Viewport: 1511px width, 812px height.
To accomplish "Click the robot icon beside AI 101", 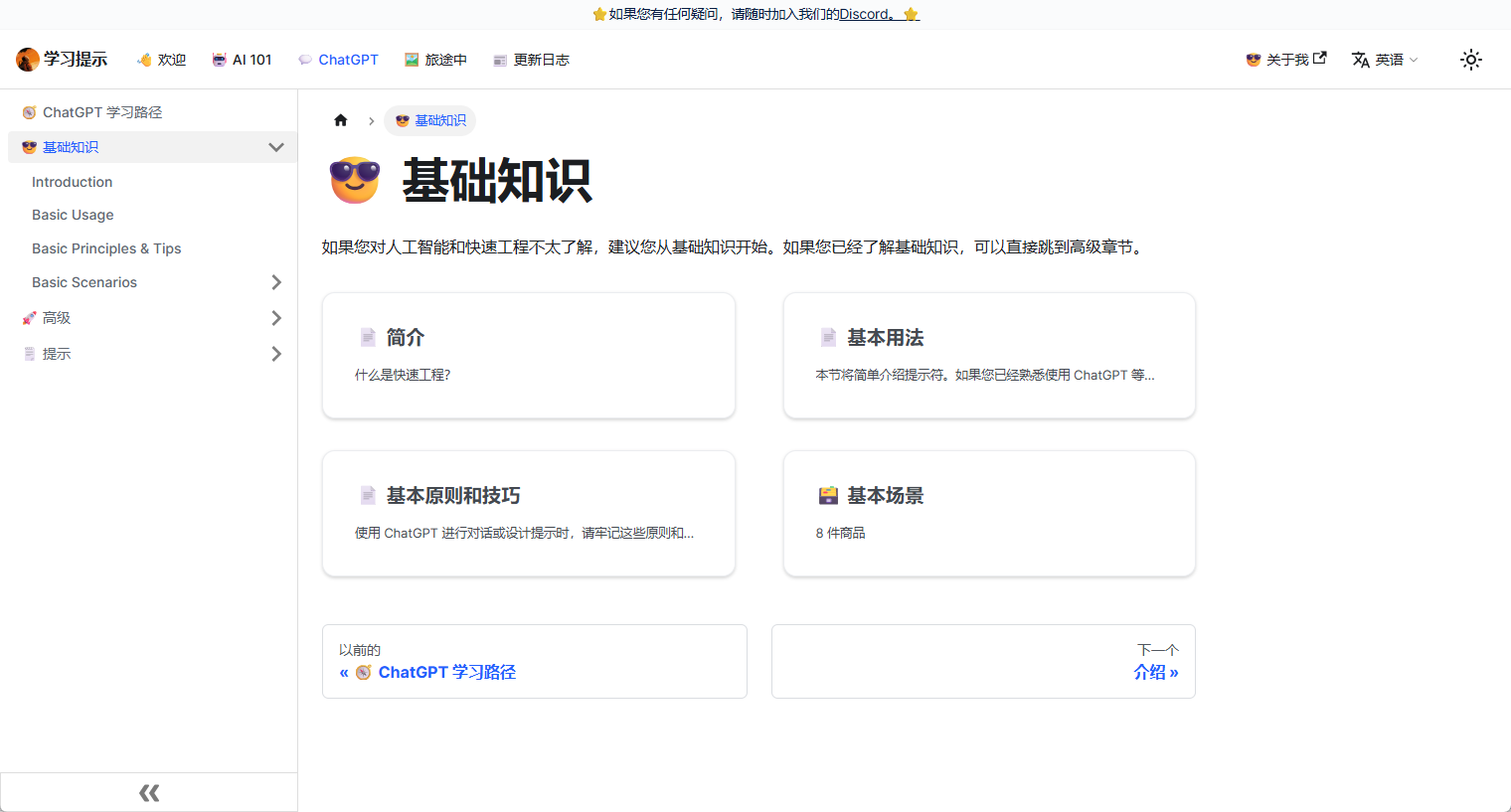I will click(x=219, y=60).
